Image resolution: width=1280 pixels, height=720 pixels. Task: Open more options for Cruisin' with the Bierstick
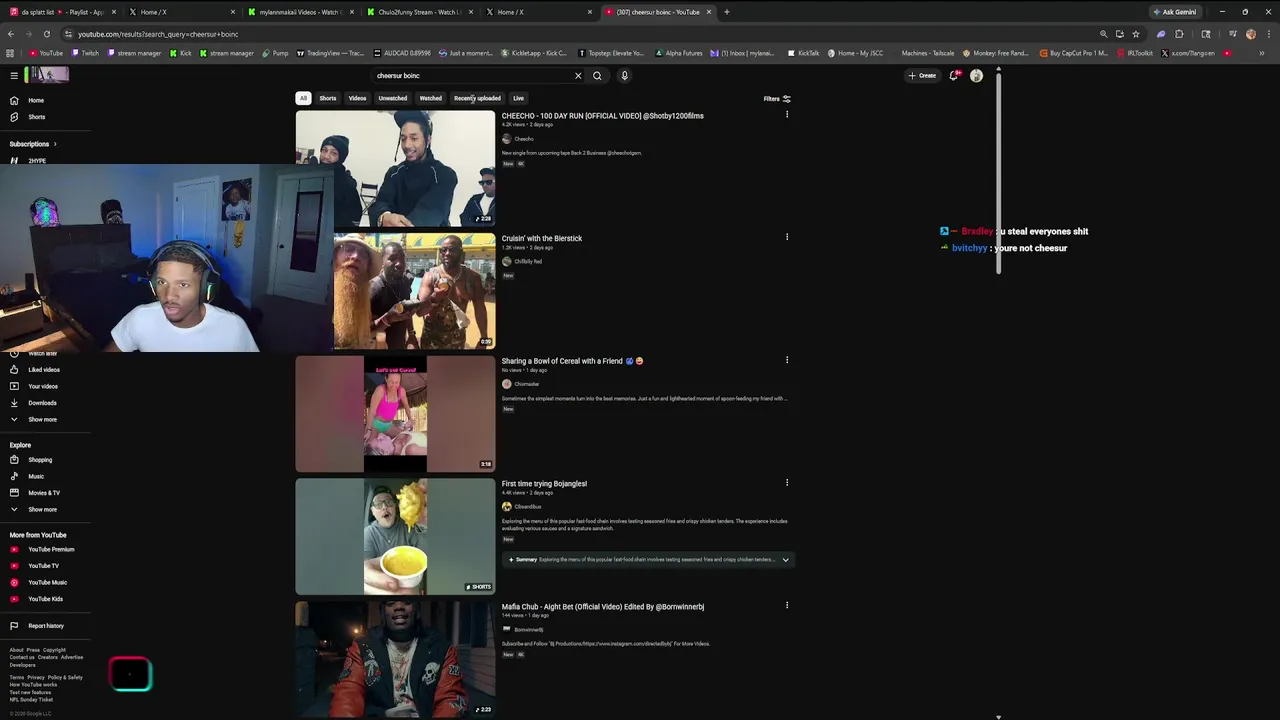(x=787, y=237)
